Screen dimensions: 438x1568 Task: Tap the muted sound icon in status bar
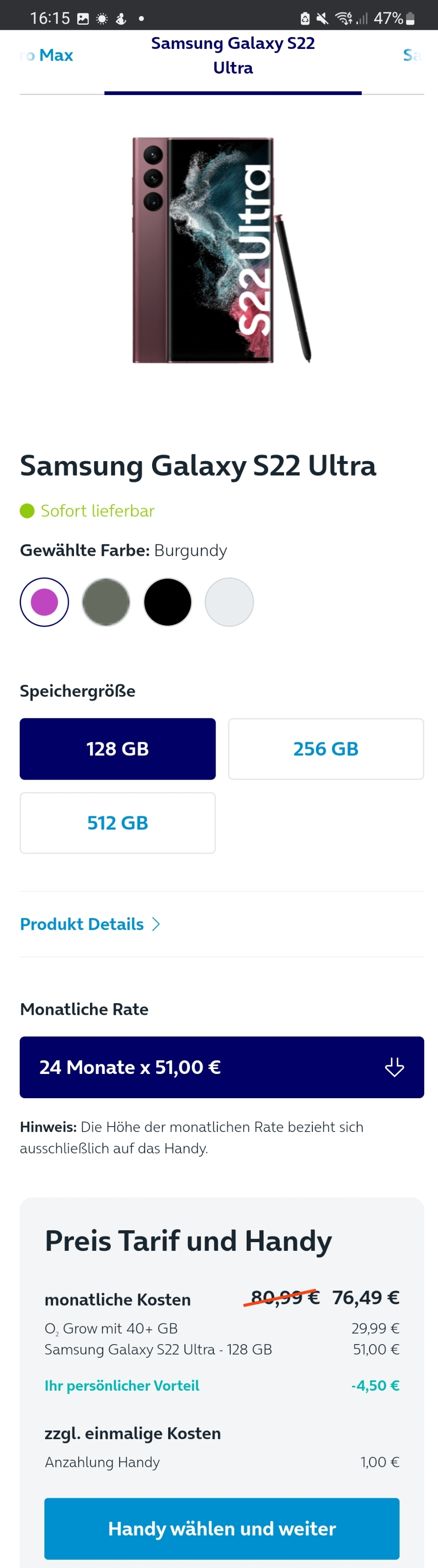[x=322, y=19]
